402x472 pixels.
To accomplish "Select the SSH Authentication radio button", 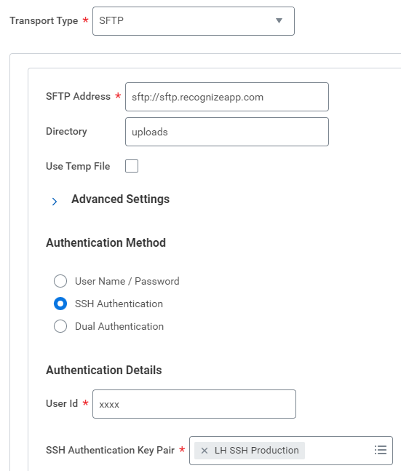I will pyautogui.click(x=60, y=304).
